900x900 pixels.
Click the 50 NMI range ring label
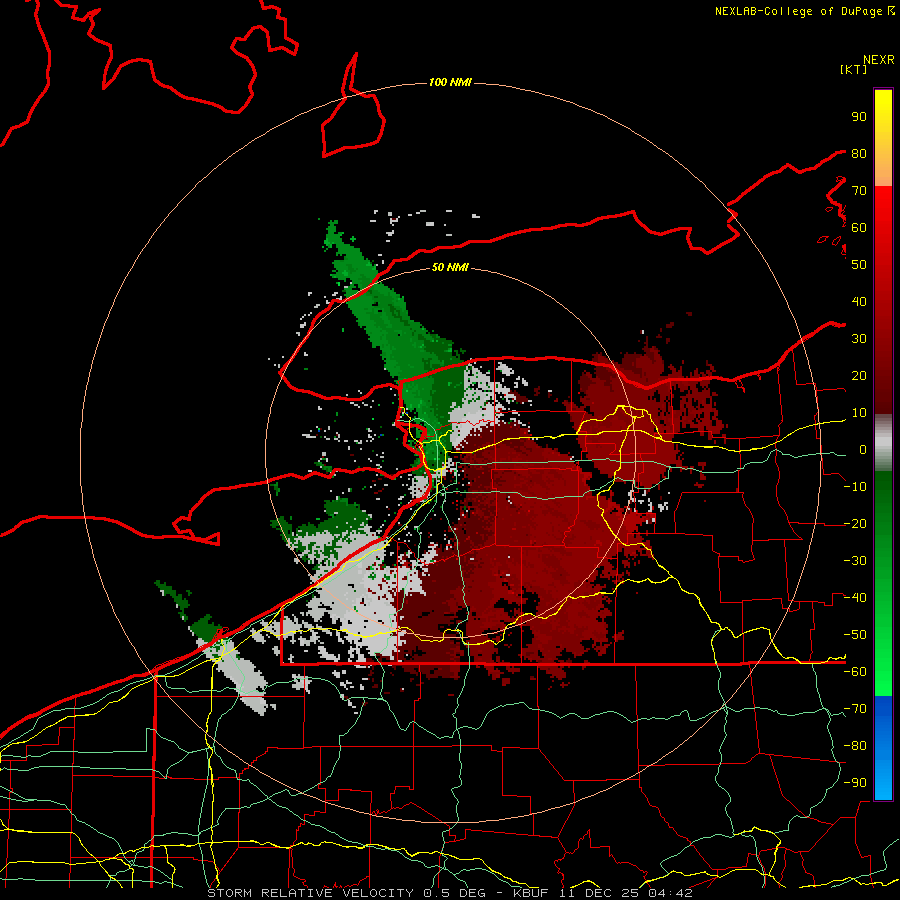click(450, 267)
